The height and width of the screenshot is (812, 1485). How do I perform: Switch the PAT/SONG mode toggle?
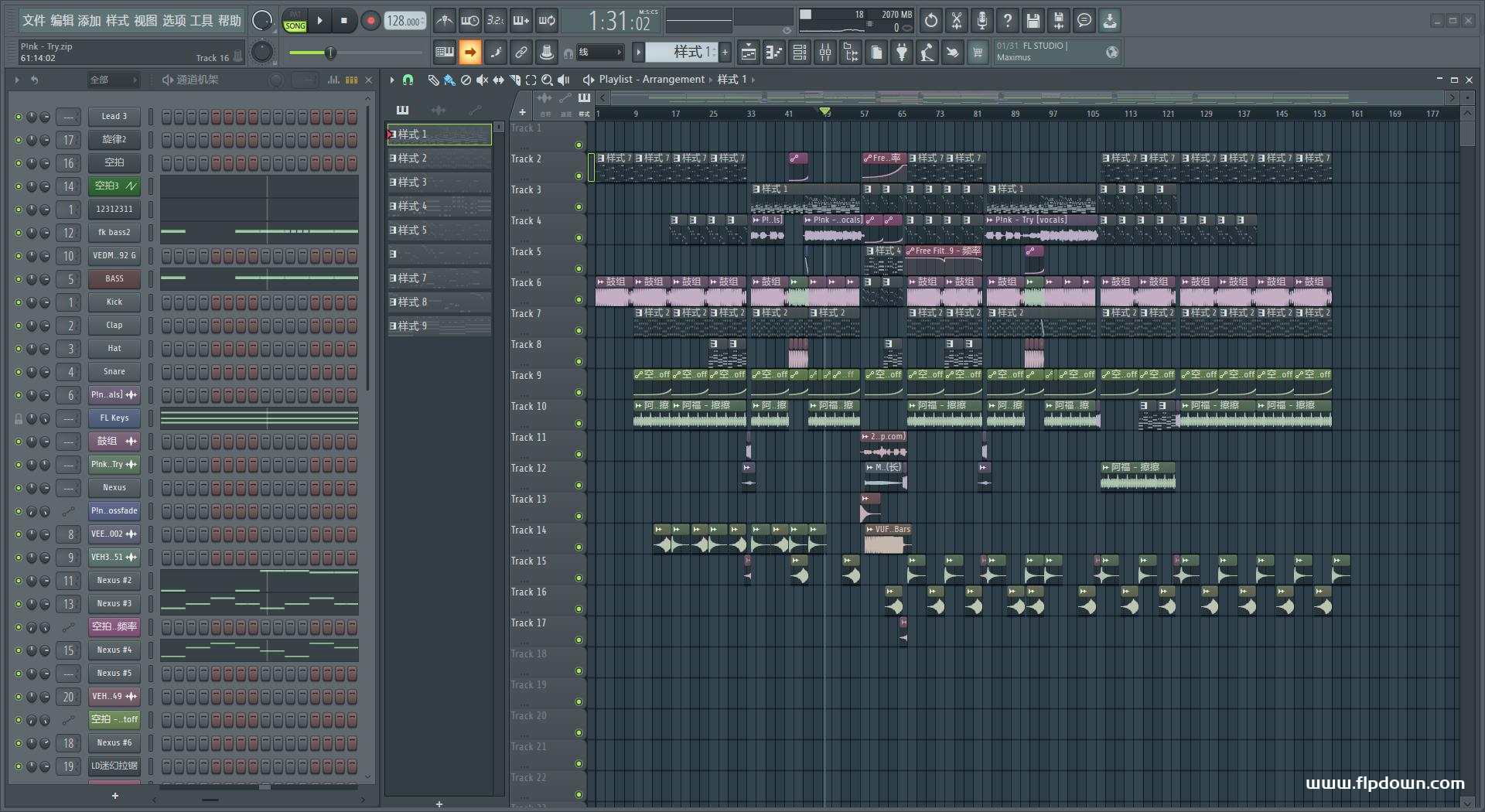pos(295,21)
